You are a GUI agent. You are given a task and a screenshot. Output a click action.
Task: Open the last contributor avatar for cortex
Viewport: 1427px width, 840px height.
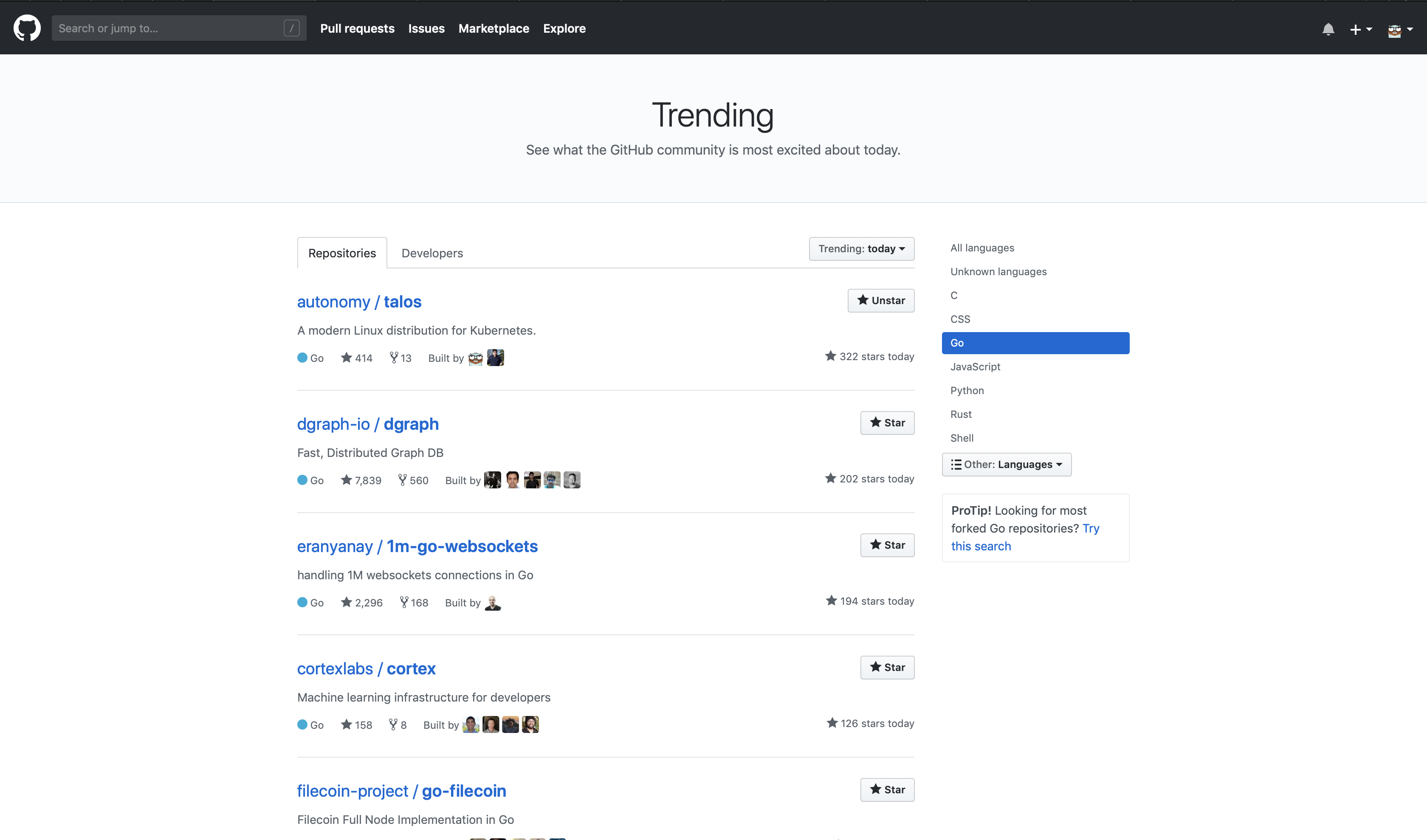tap(530, 724)
